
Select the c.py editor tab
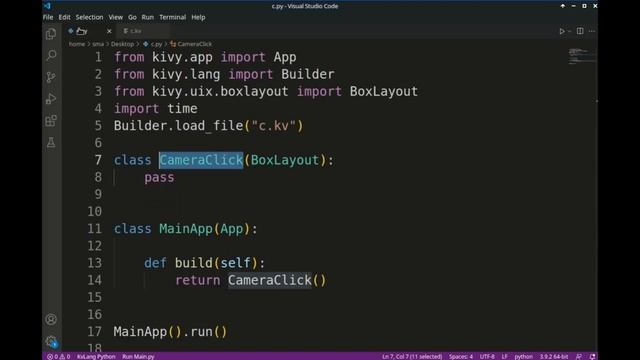point(90,31)
